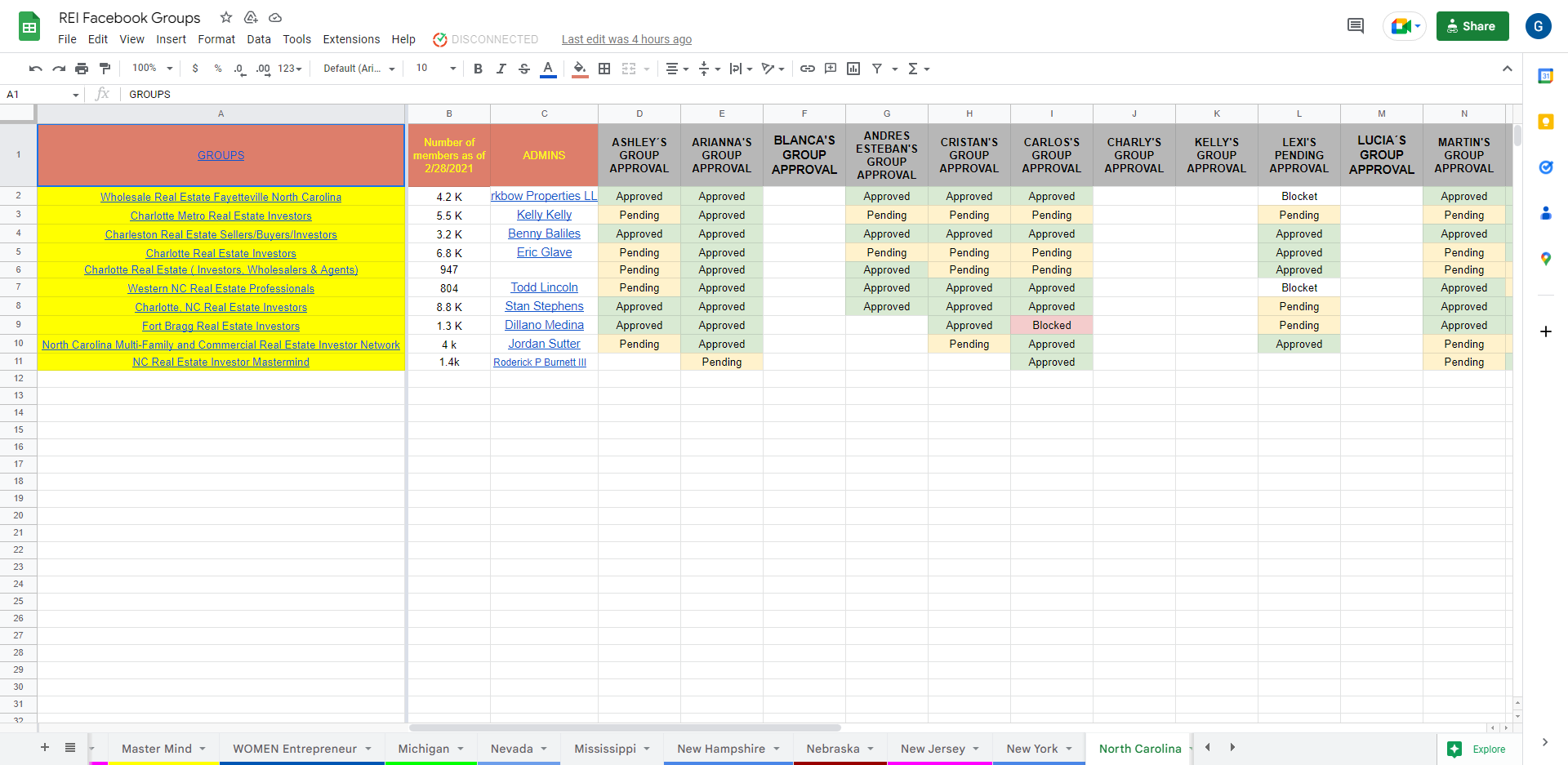The height and width of the screenshot is (765, 1568).
Task: Open the WOMEN Entrepreneur sheet tab
Action: 301,749
